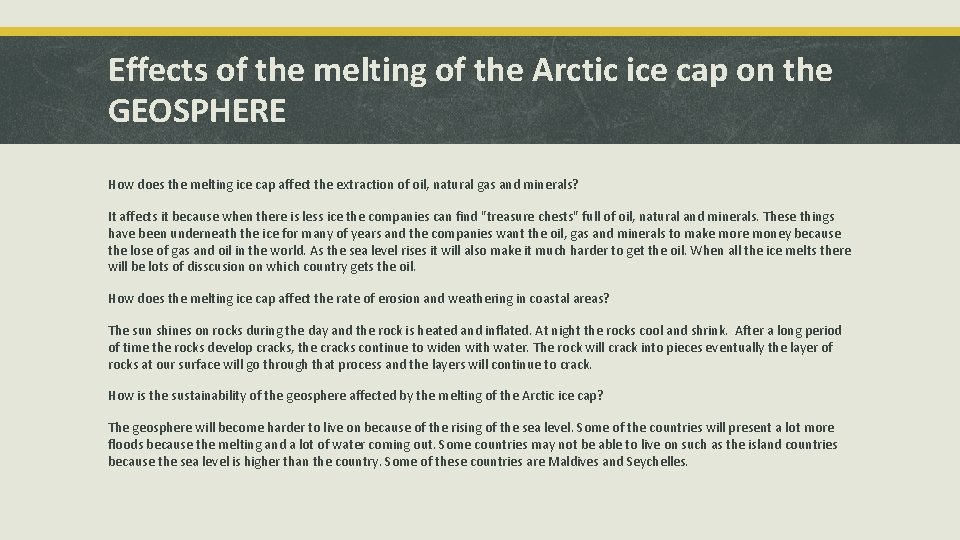Click the paragraph beginning 'The sun shines on rocks'
The height and width of the screenshot is (540, 960).
pyautogui.click(x=474, y=347)
